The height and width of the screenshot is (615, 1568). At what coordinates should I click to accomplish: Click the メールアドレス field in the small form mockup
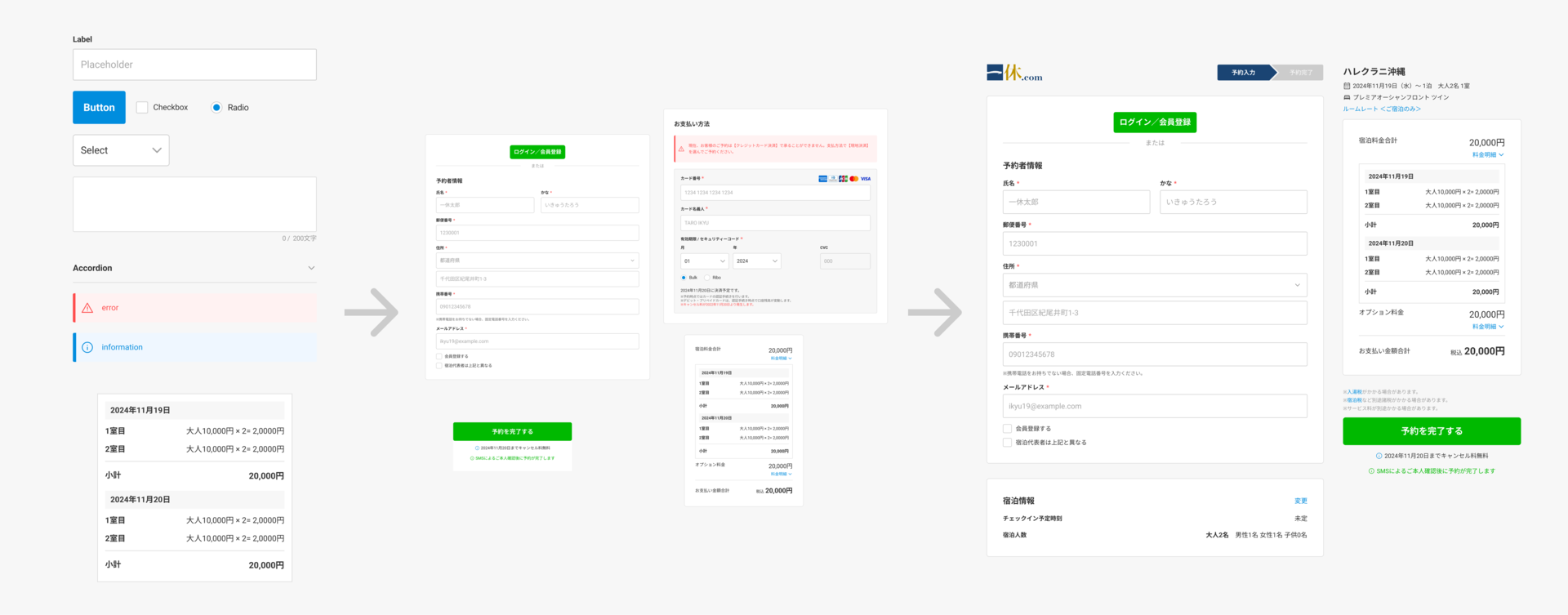[537, 341]
